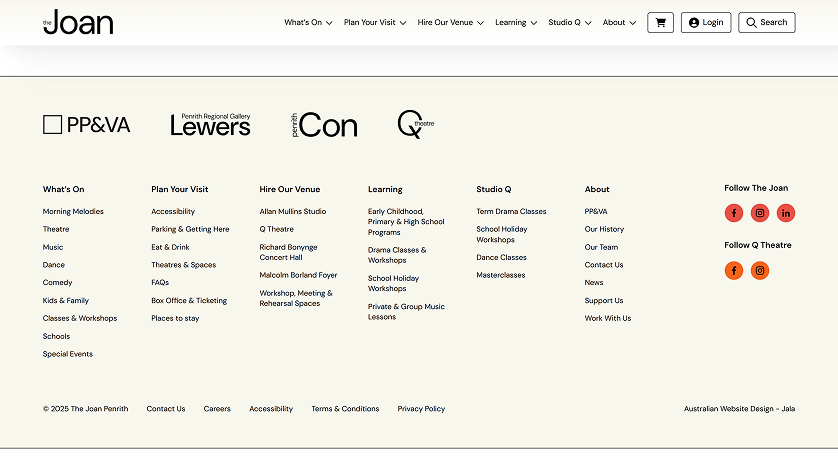Open Q Theatre Instagram icon
Image resolution: width=838 pixels, height=471 pixels.
pyautogui.click(x=759, y=271)
